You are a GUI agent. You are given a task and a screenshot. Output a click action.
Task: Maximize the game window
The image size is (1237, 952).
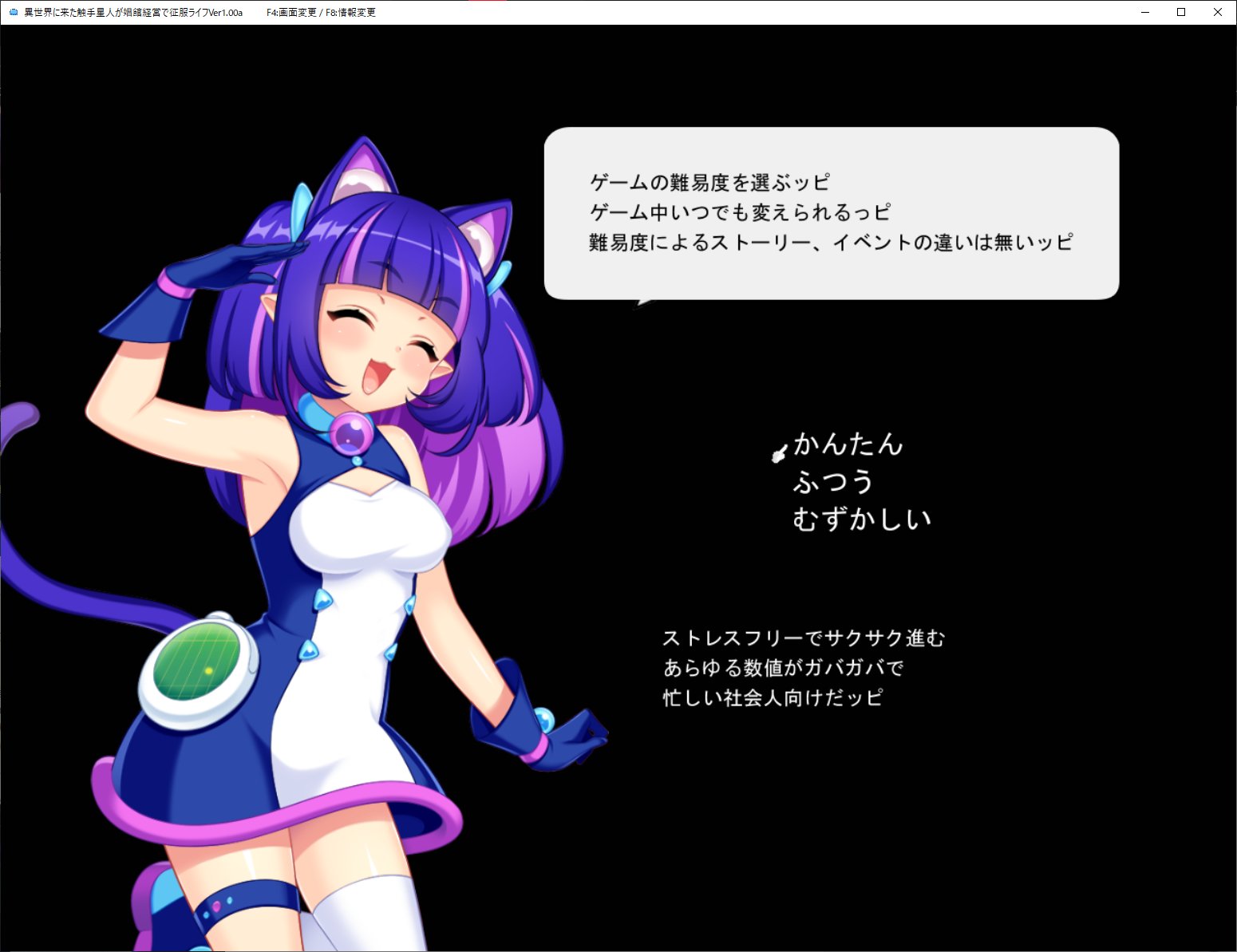tap(1181, 12)
